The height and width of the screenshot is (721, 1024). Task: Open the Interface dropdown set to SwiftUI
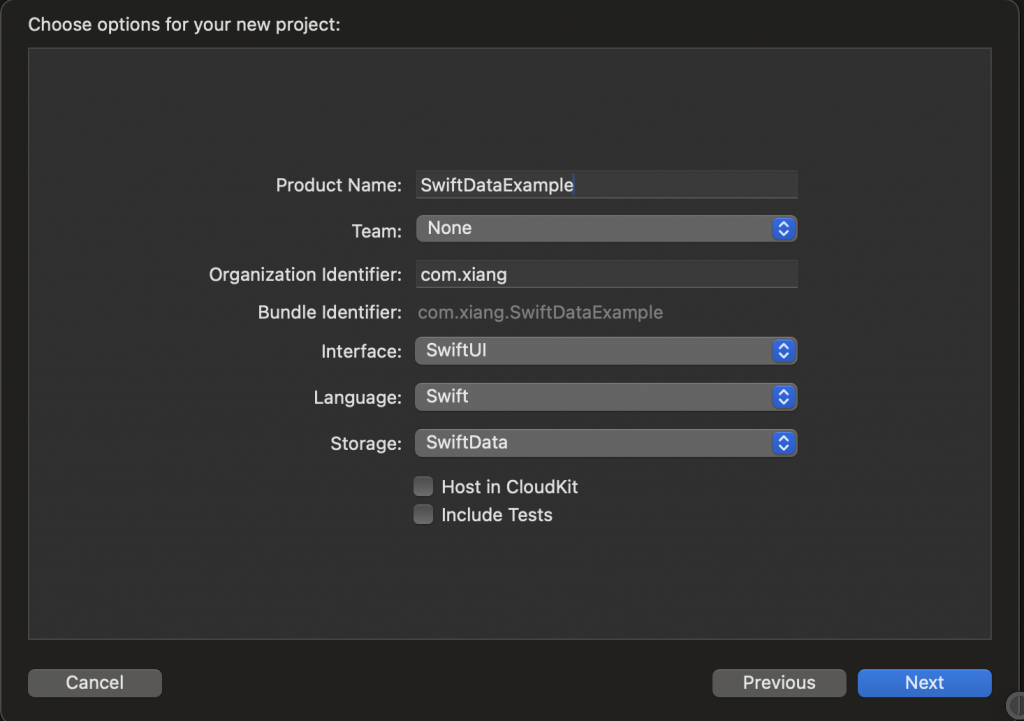pos(606,351)
